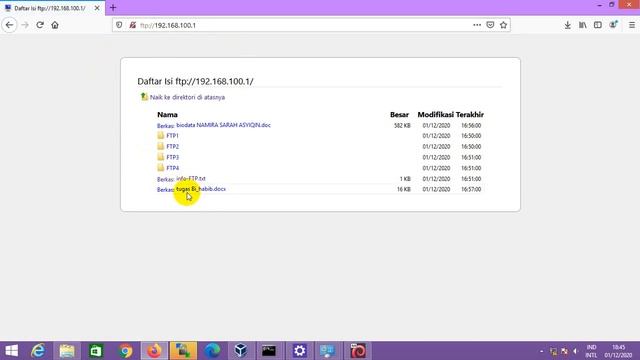This screenshot has width=640, height=360.
Task: Click the volume speaker tray icon
Action: 576,351
